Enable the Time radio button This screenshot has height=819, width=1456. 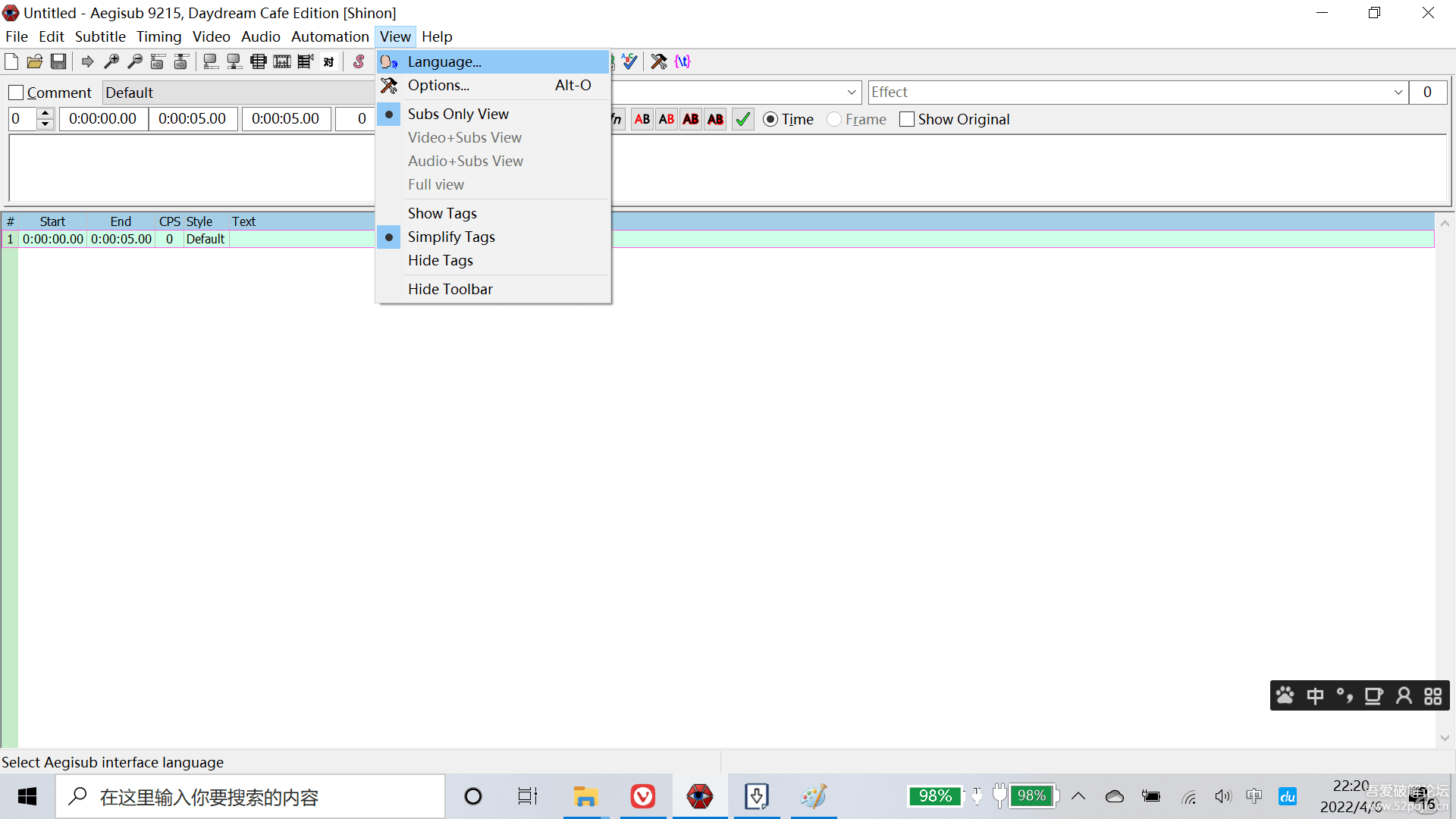(771, 119)
